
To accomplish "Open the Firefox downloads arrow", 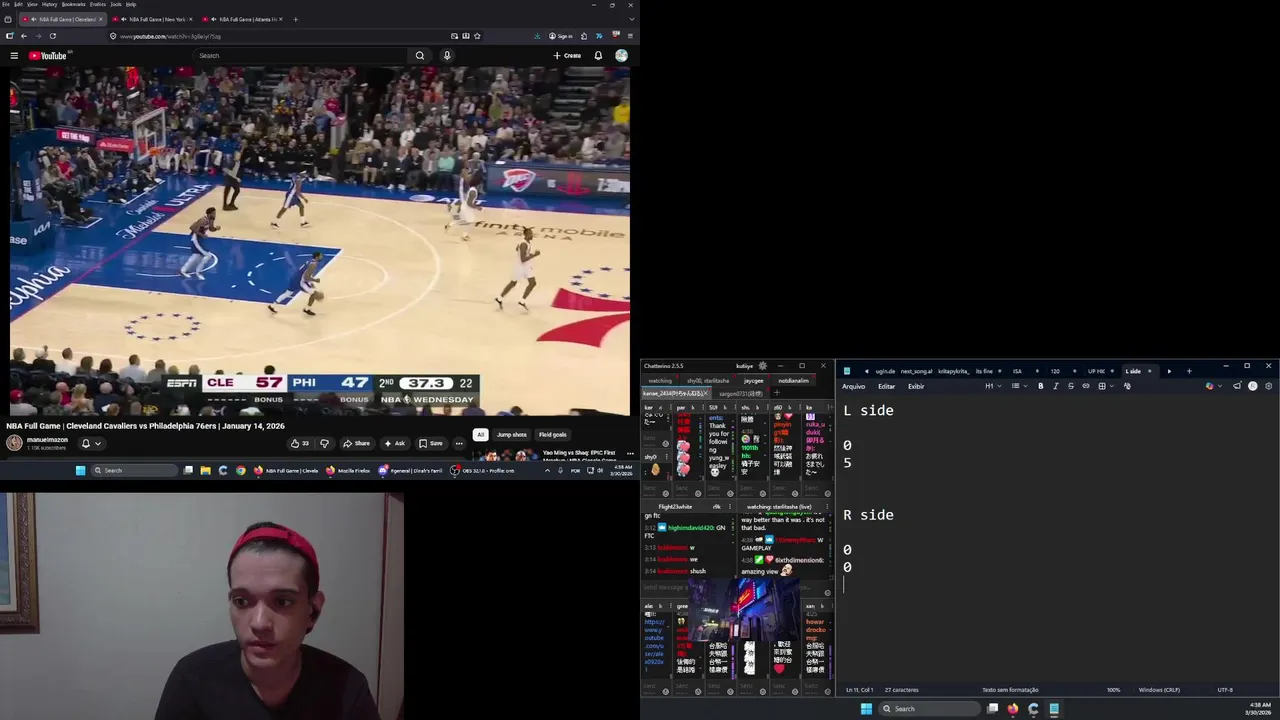I will click(538, 36).
